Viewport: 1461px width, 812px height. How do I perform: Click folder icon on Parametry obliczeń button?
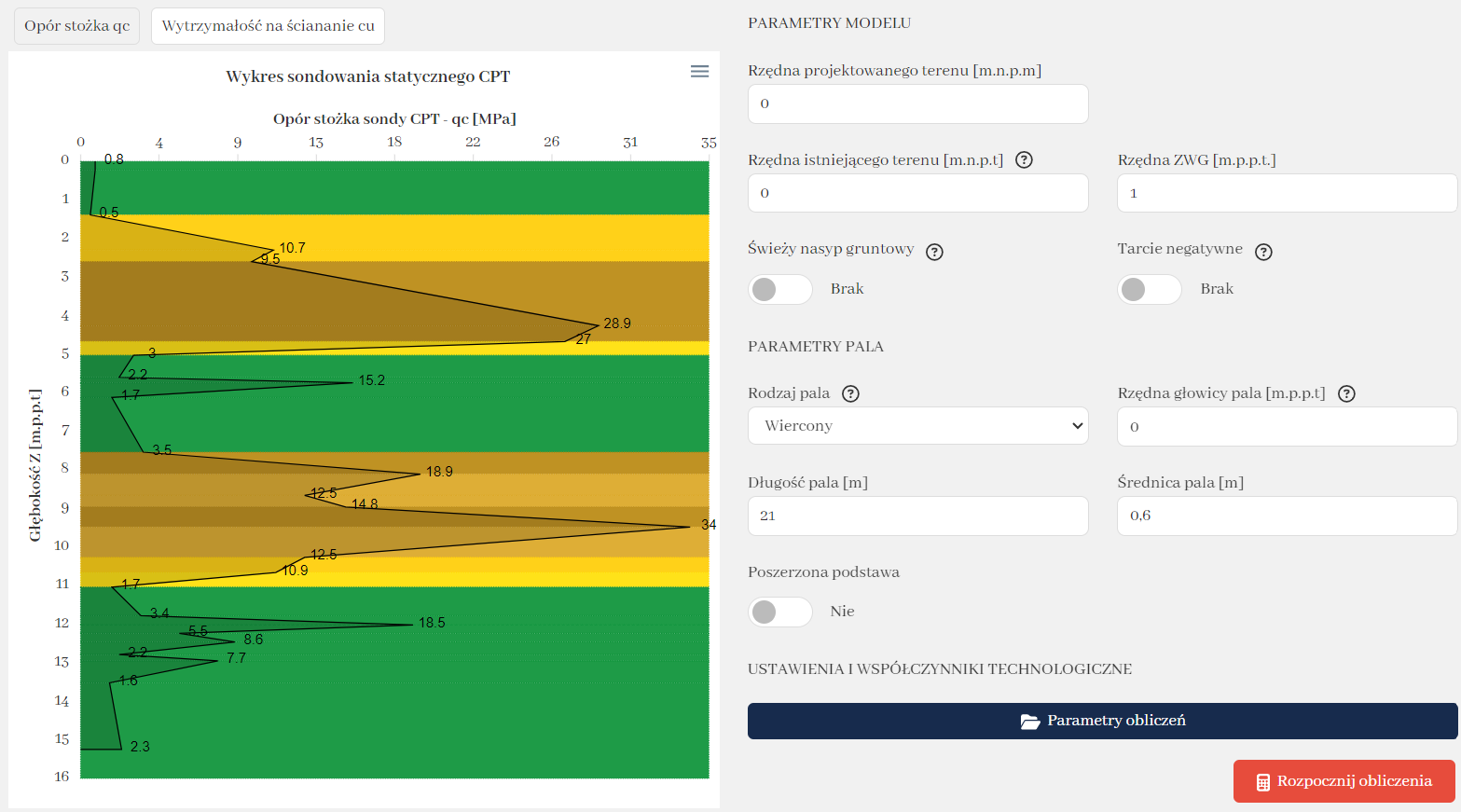[x=1029, y=722]
